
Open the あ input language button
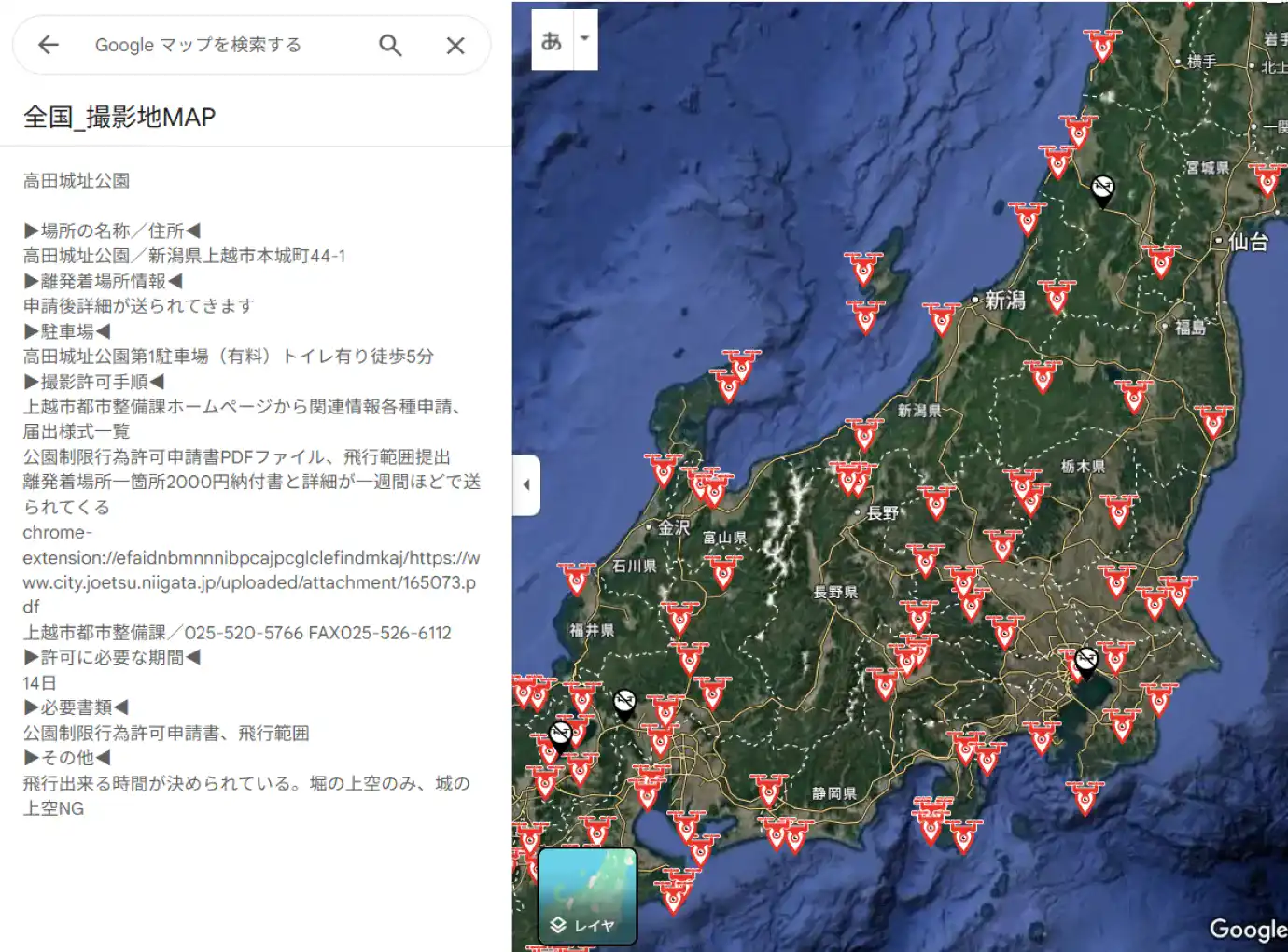pos(552,40)
